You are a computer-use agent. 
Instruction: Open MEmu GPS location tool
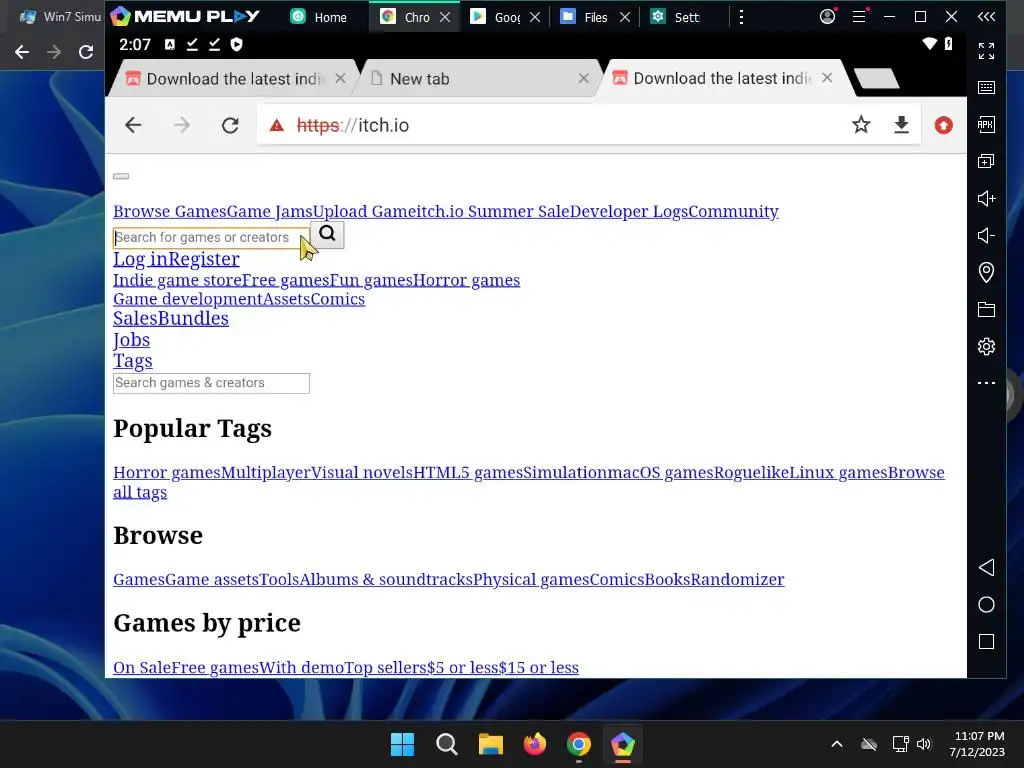click(986, 272)
